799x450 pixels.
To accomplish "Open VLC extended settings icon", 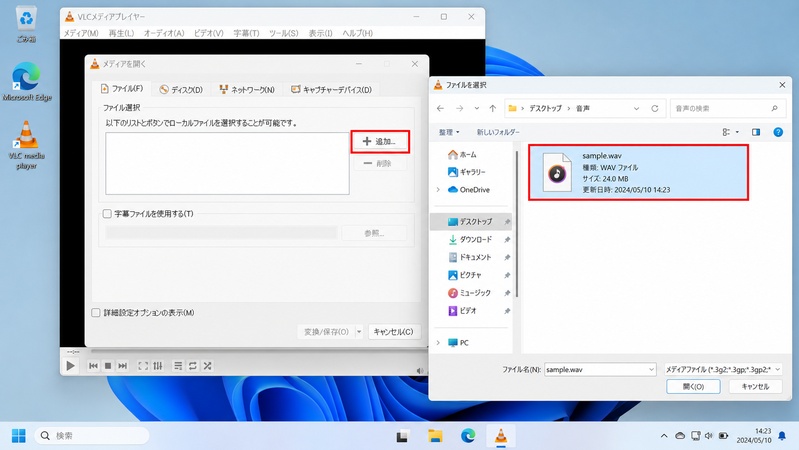I will point(158,366).
